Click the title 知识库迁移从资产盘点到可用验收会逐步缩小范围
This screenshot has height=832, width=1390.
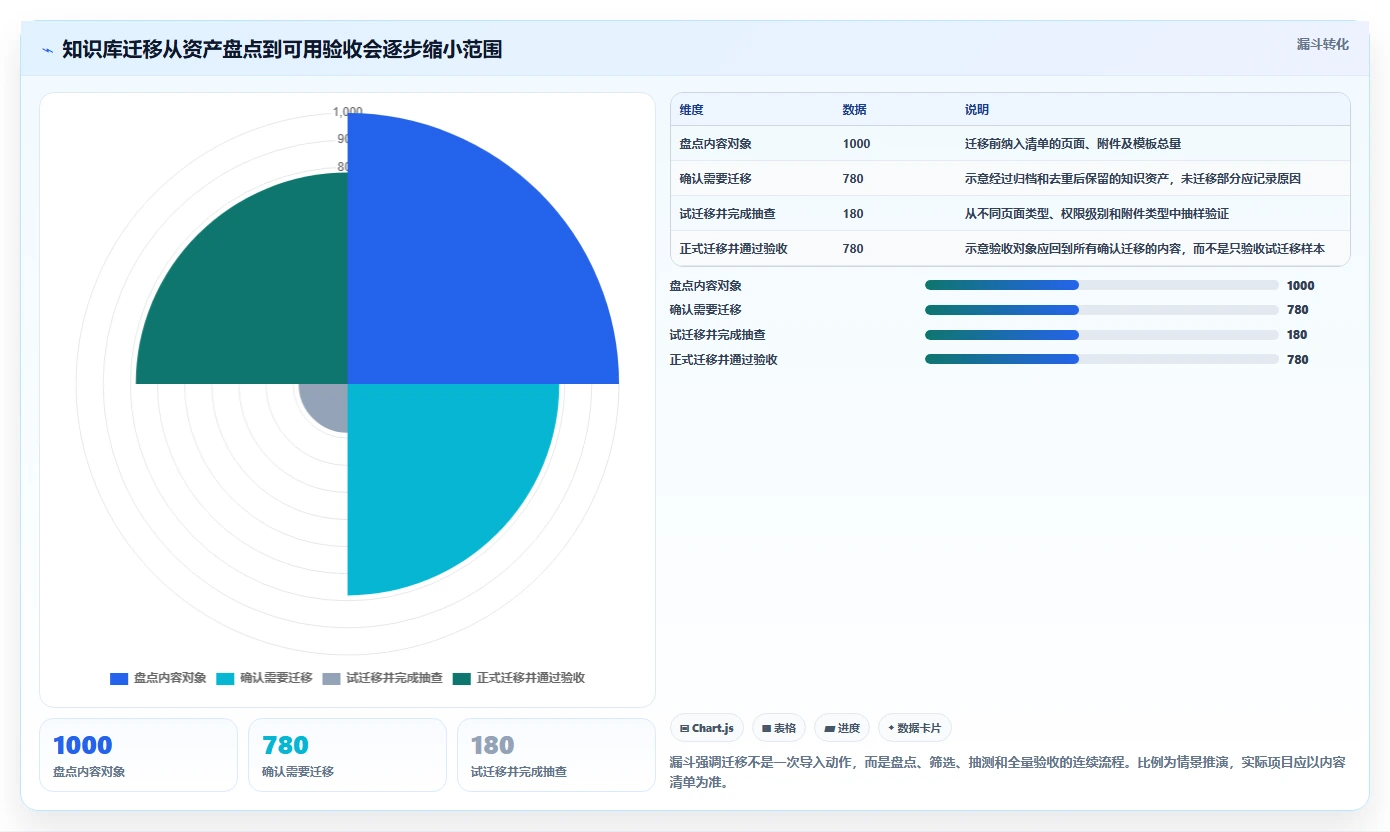click(282, 50)
